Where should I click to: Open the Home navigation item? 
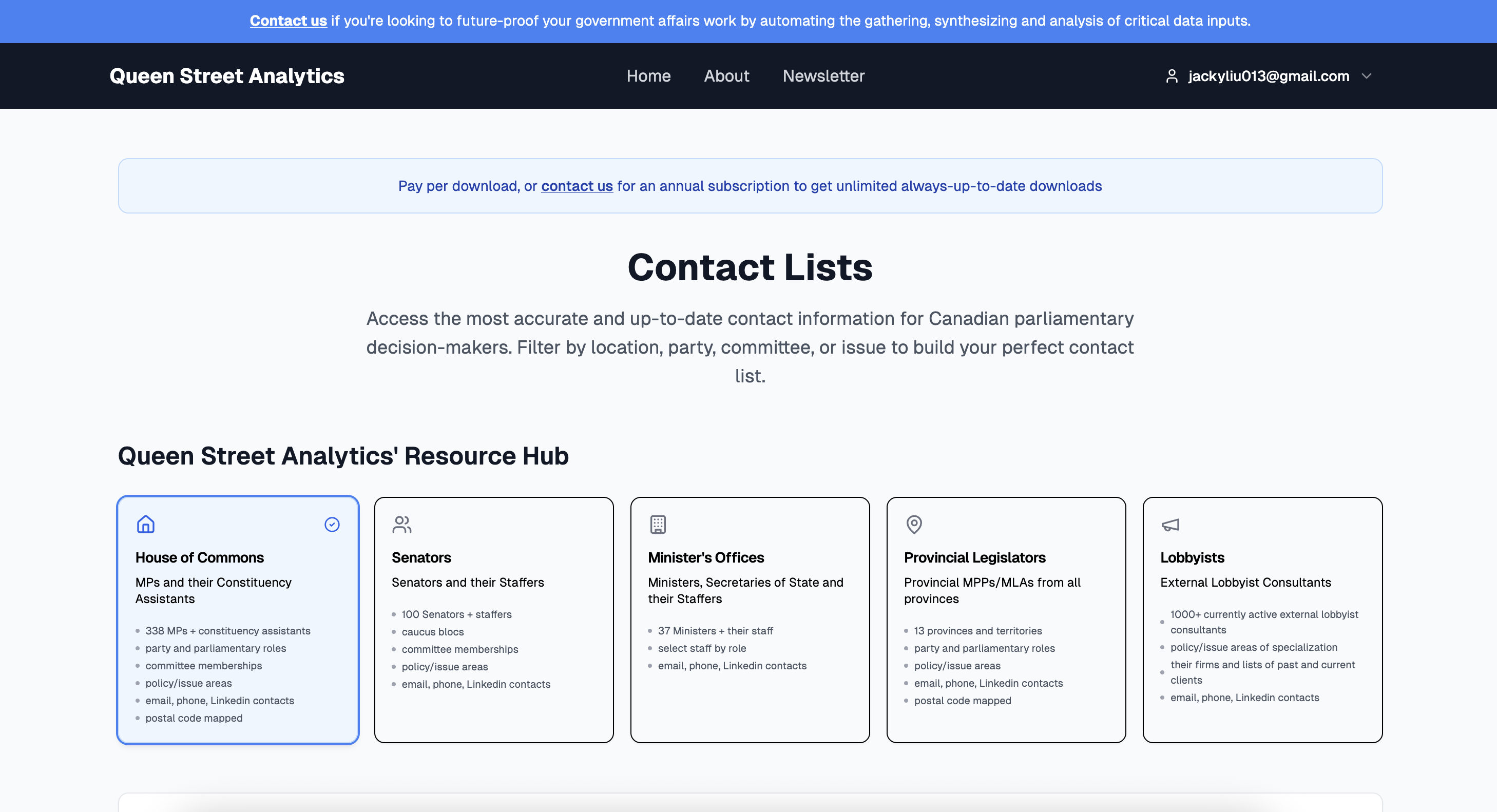point(648,76)
